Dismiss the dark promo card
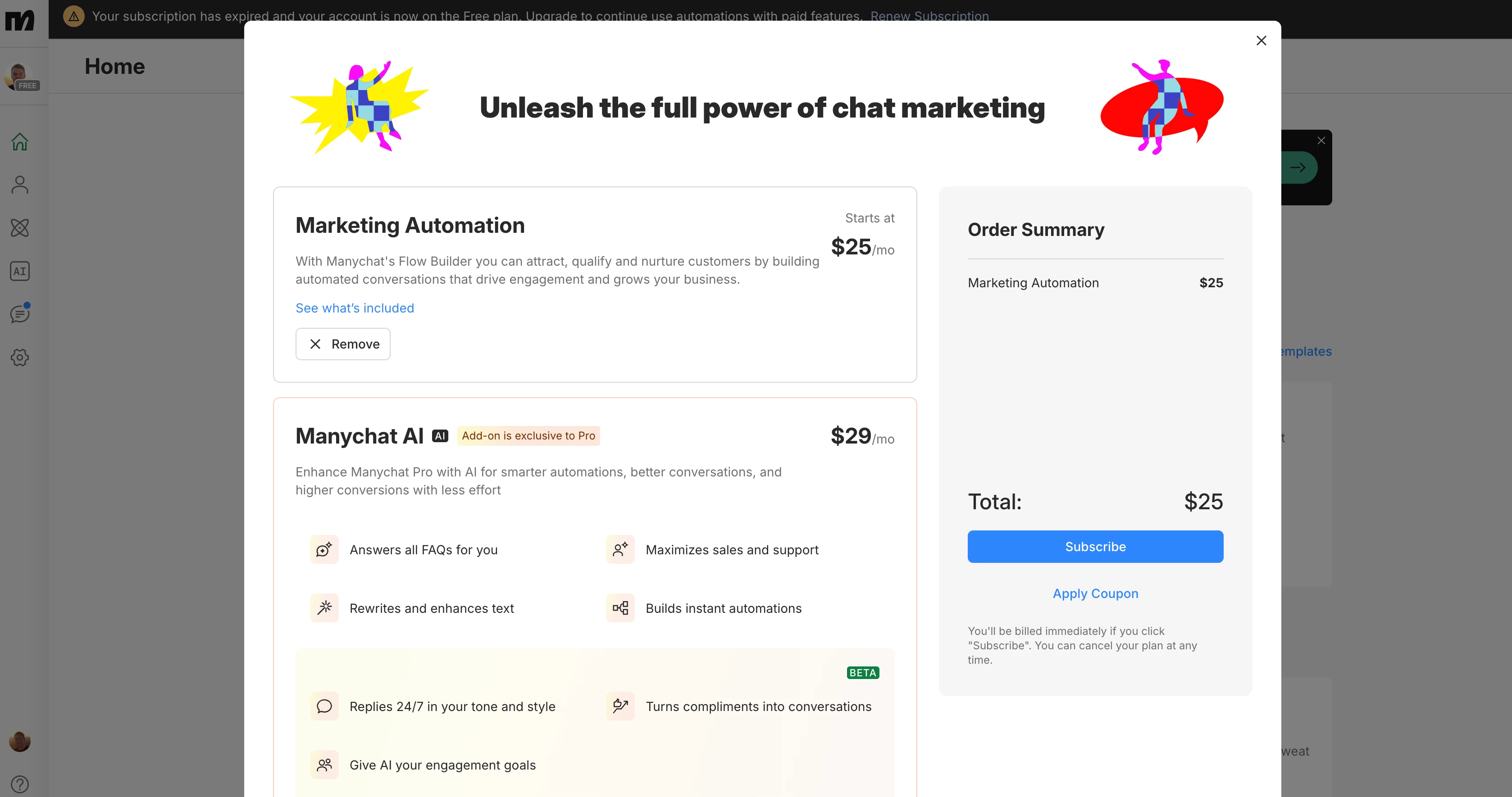 (x=1321, y=141)
